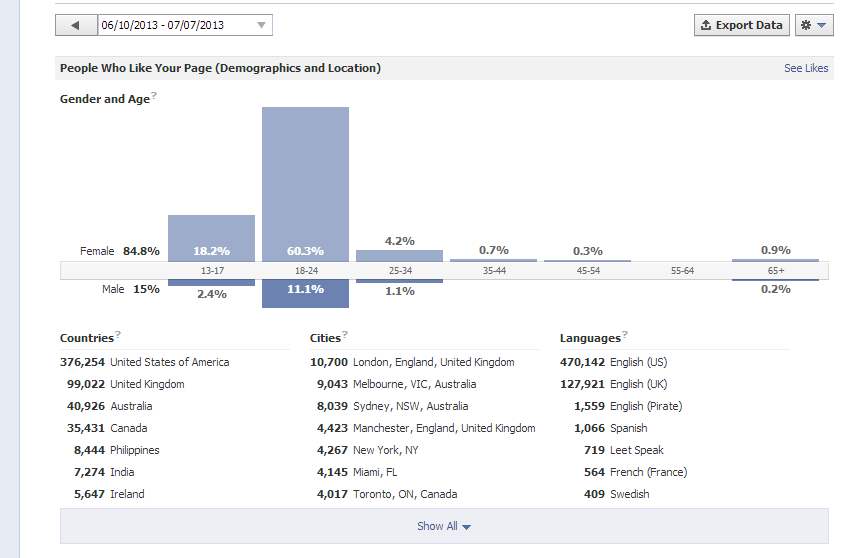Click the 65+ age group label
The width and height of the screenshot is (868, 558).
pos(776,271)
